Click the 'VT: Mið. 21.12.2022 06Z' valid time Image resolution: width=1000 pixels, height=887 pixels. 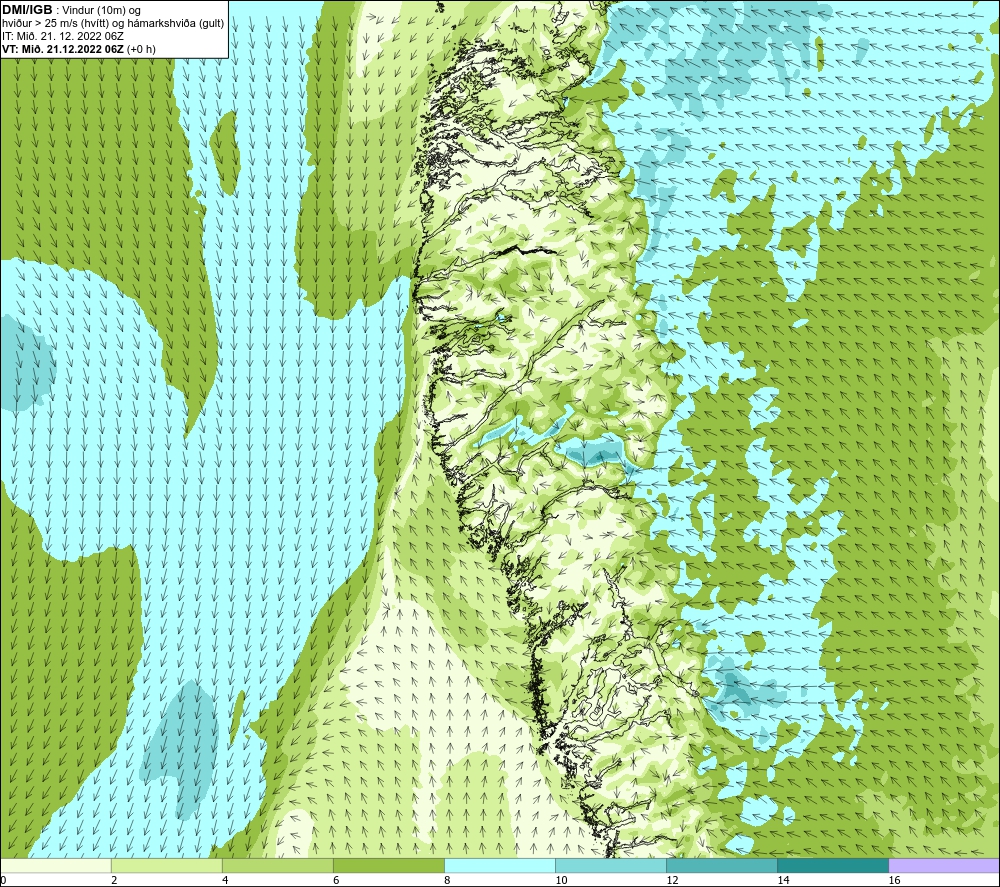click(63, 49)
